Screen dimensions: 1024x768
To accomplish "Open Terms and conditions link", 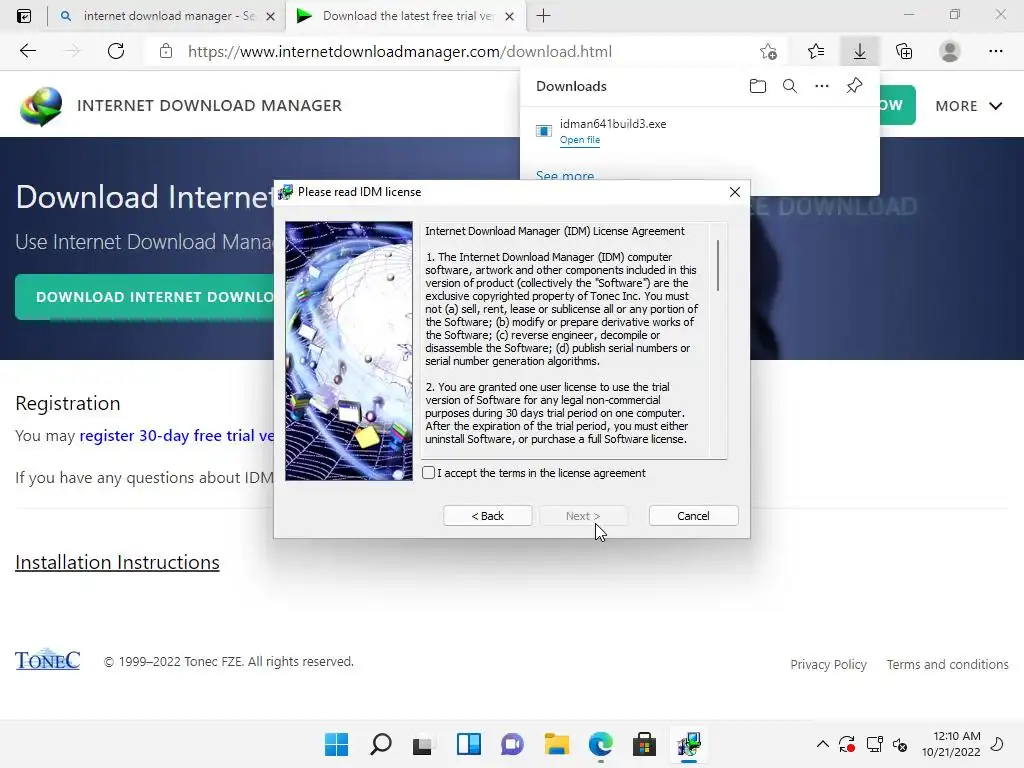I will [947, 664].
